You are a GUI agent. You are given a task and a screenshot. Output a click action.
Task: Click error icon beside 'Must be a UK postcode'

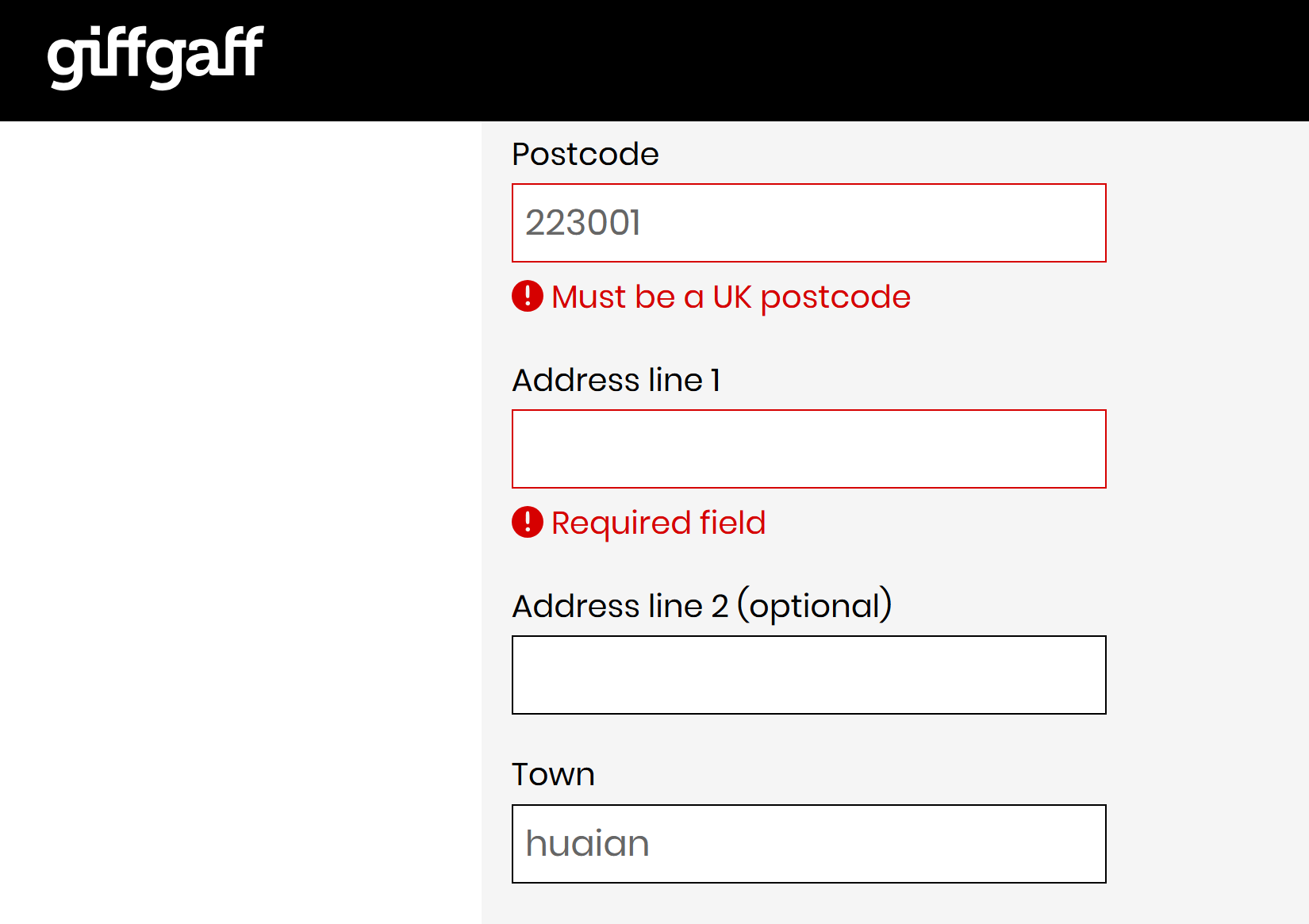[528, 297]
